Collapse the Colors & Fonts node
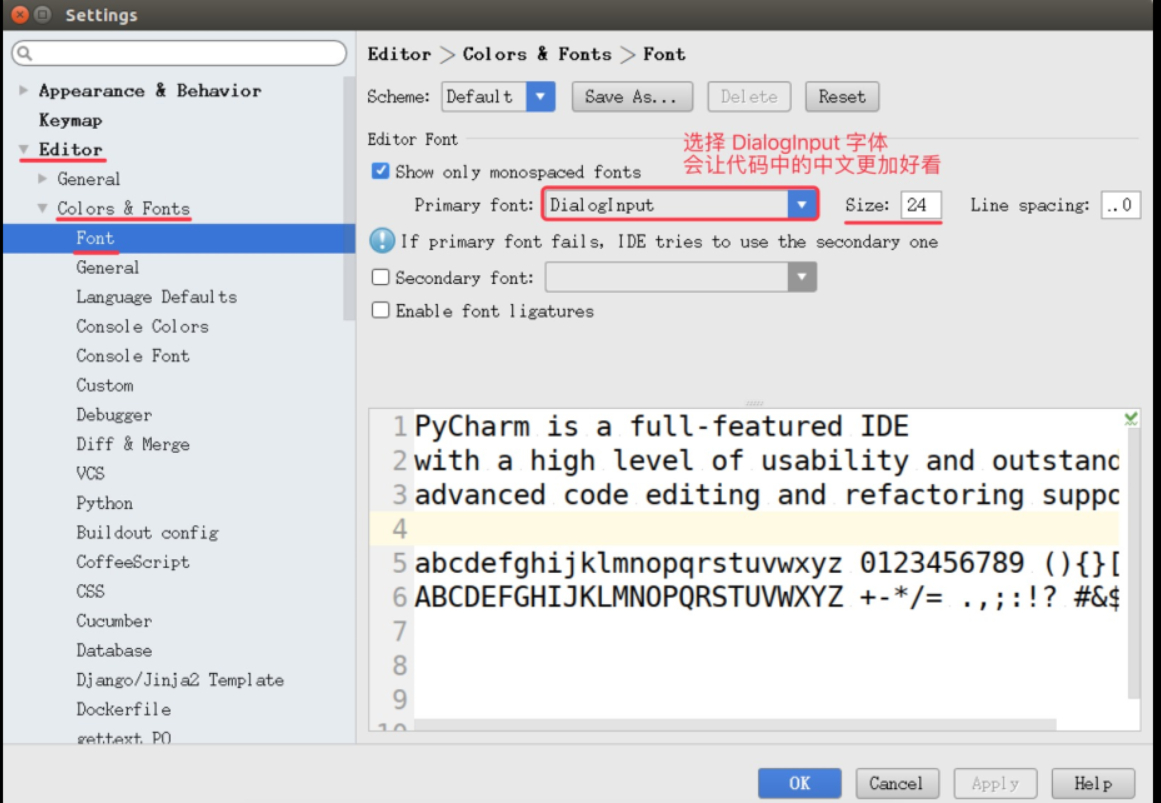 [43, 208]
